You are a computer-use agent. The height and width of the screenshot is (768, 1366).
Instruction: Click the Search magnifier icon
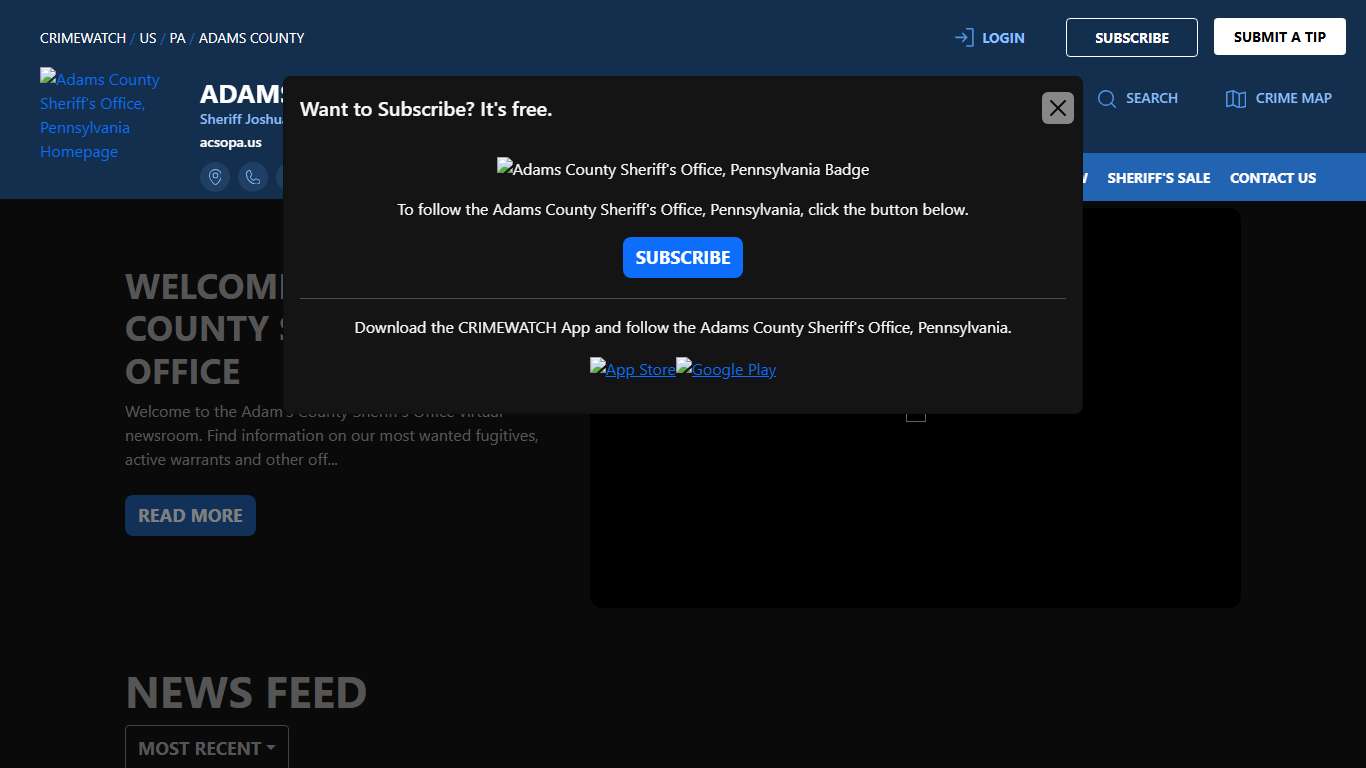(x=1107, y=98)
